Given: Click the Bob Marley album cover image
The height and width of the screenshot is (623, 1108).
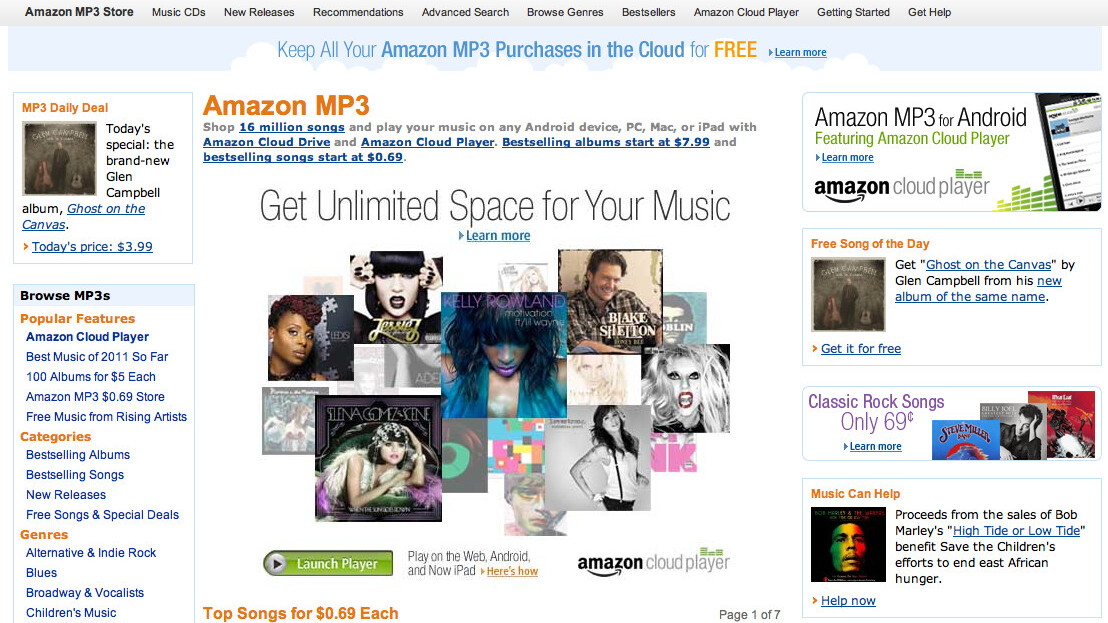Looking at the screenshot, I should coord(848,545).
